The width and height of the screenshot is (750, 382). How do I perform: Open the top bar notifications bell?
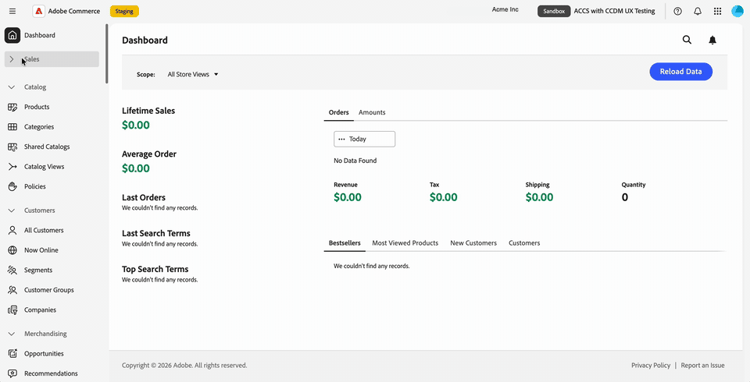click(698, 11)
